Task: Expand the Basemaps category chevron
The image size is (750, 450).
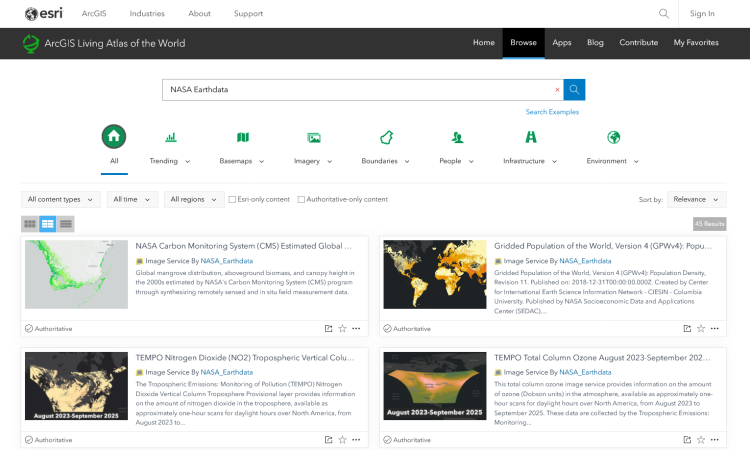Action: pyautogui.click(x=262, y=162)
